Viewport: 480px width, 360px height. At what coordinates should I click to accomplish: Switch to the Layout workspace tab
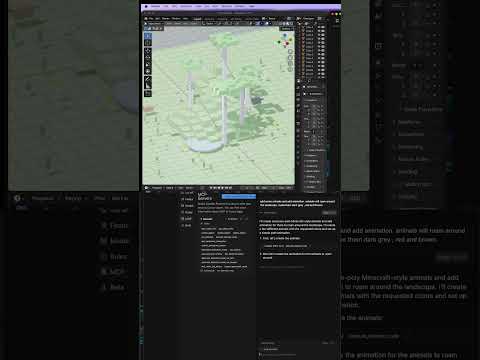[197, 19]
